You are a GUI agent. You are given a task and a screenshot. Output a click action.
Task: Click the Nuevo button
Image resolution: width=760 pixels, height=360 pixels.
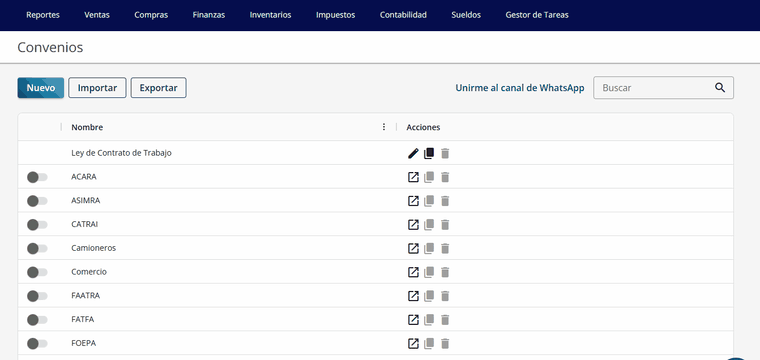pyautogui.click(x=41, y=88)
